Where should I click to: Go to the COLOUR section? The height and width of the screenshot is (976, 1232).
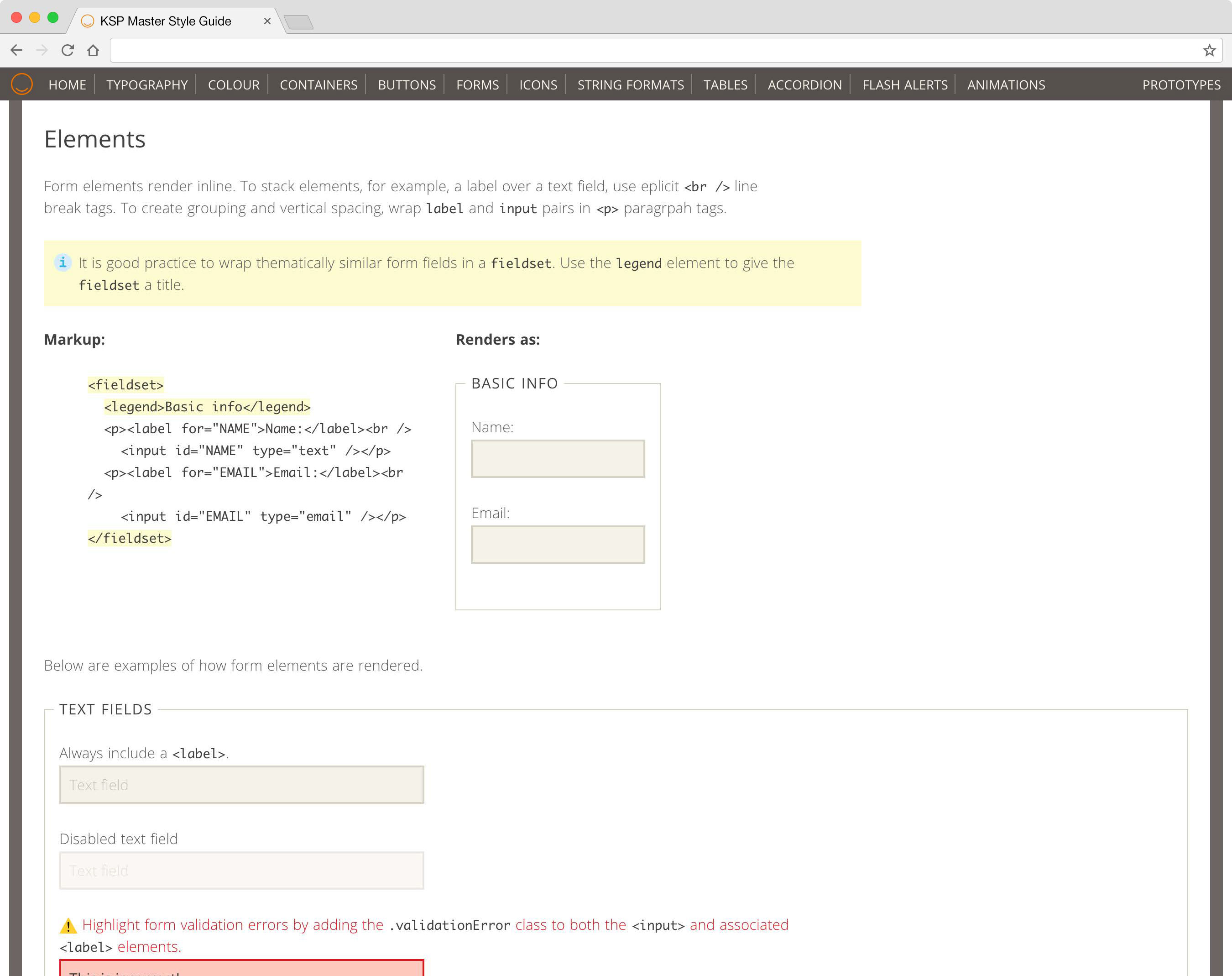(x=234, y=84)
